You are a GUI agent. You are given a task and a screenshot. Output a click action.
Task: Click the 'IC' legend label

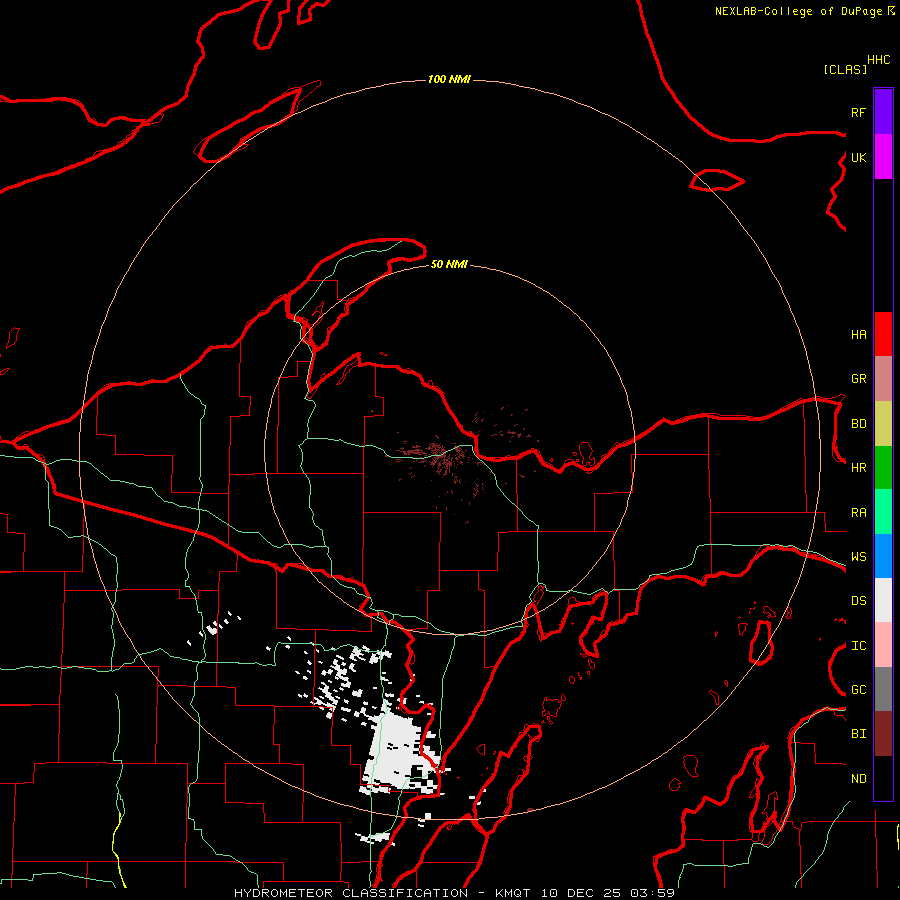pos(858,646)
